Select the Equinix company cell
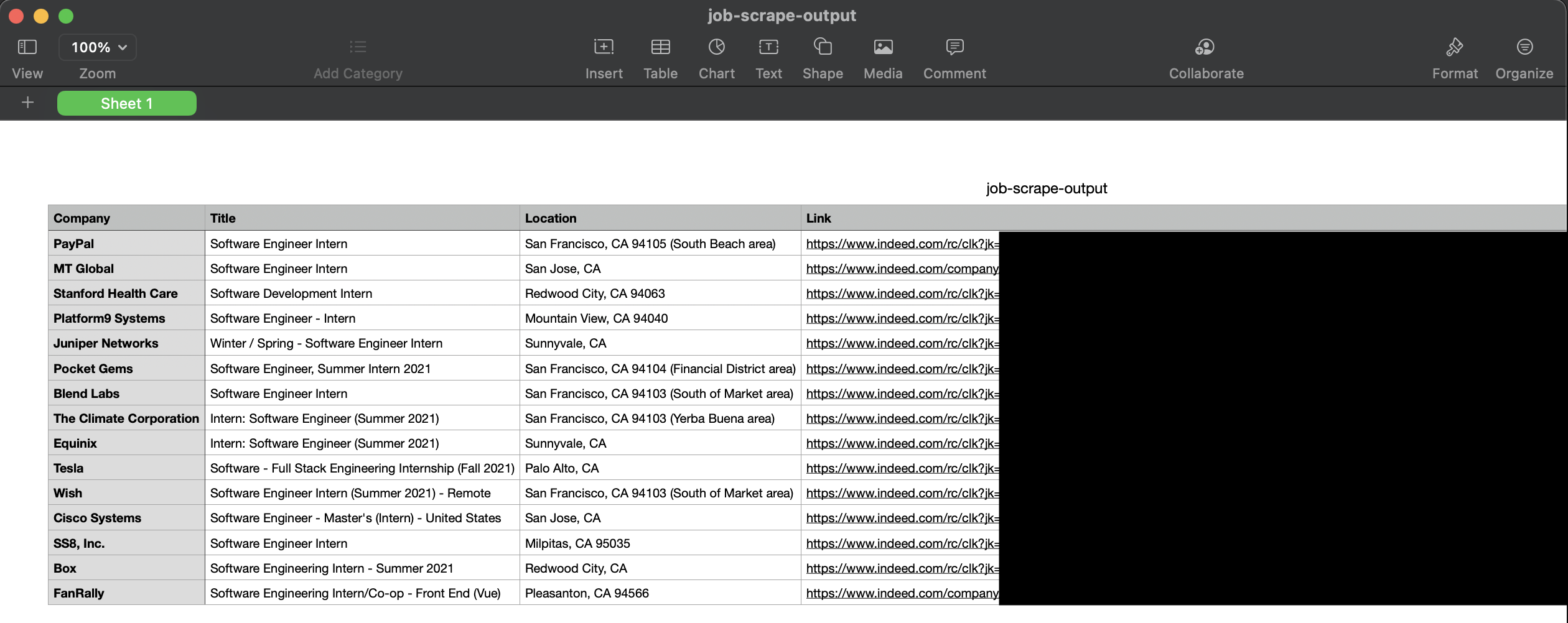Screen dimensions: 1568x623 coord(126,443)
